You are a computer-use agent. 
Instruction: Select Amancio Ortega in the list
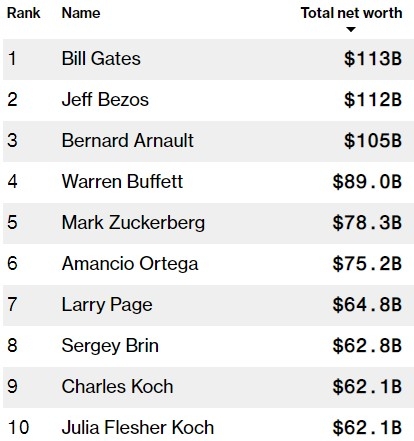pyautogui.click(x=130, y=264)
